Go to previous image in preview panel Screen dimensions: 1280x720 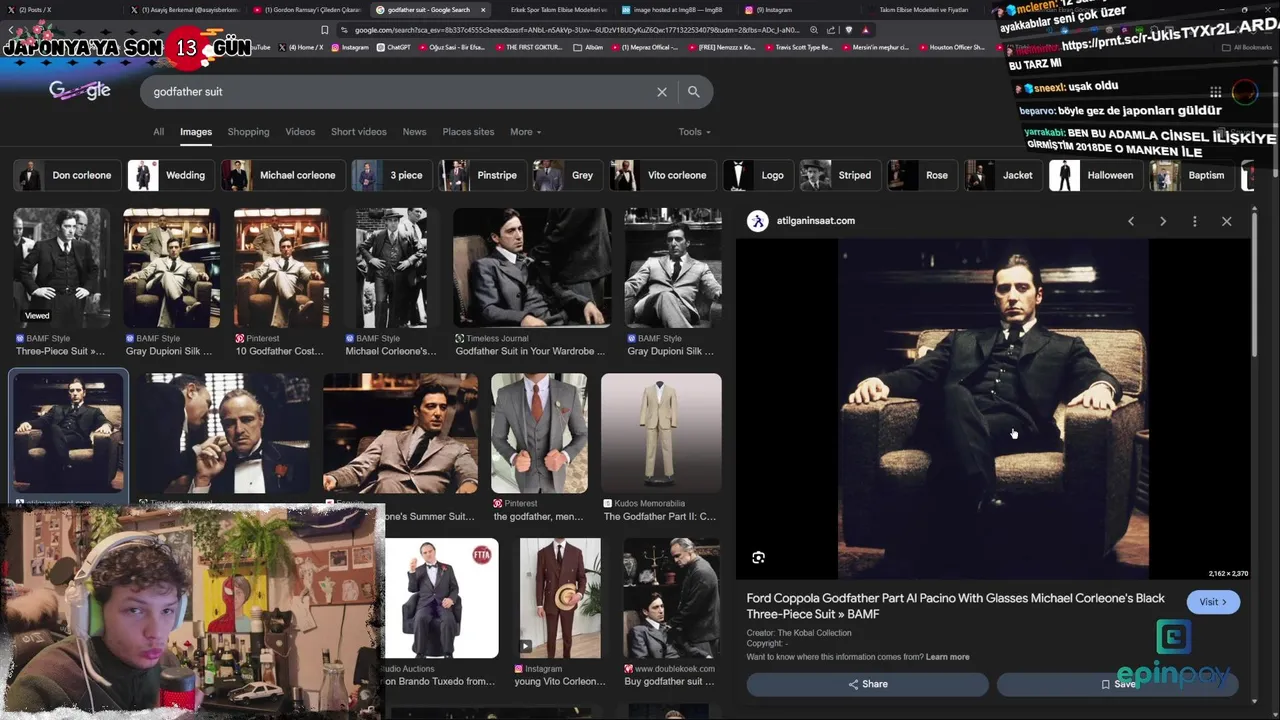(x=1131, y=221)
